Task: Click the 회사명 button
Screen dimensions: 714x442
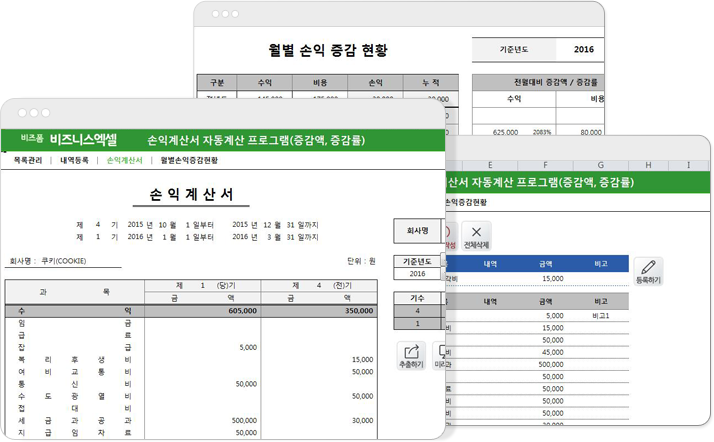Action: click(417, 231)
